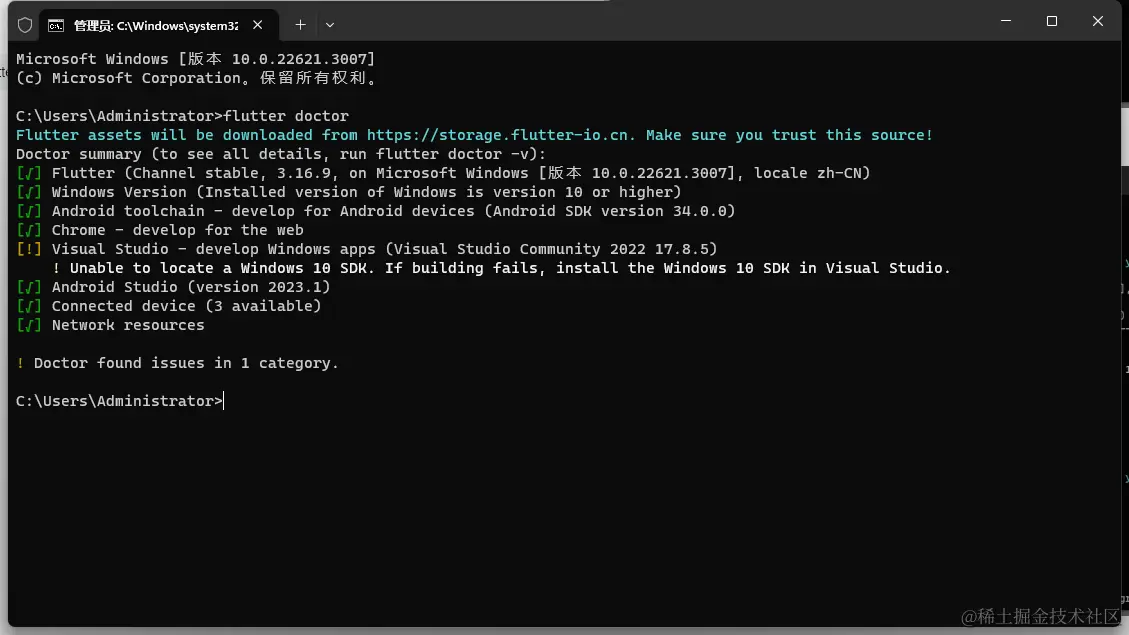Image resolution: width=1129 pixels, height=635 pixels.
Task: Minimize the terminal window
Action: tap(1006, 21)
